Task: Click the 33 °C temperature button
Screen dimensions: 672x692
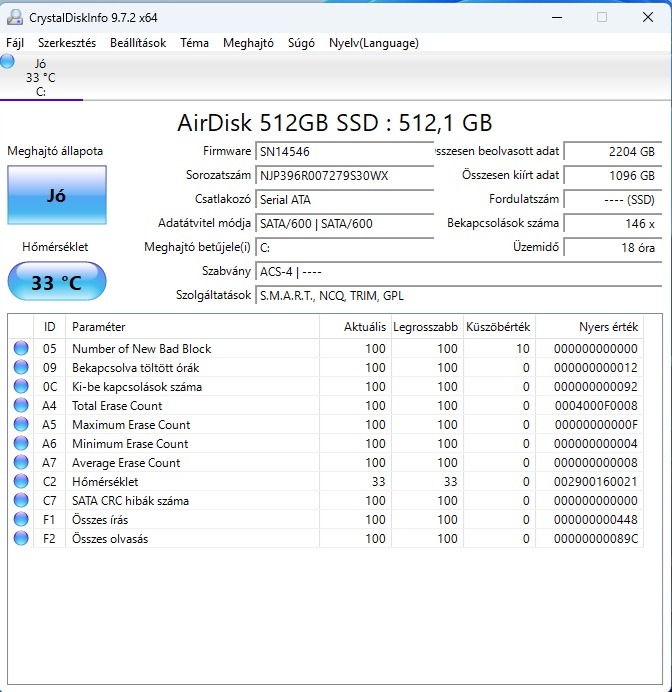Action: click(57, 282)
